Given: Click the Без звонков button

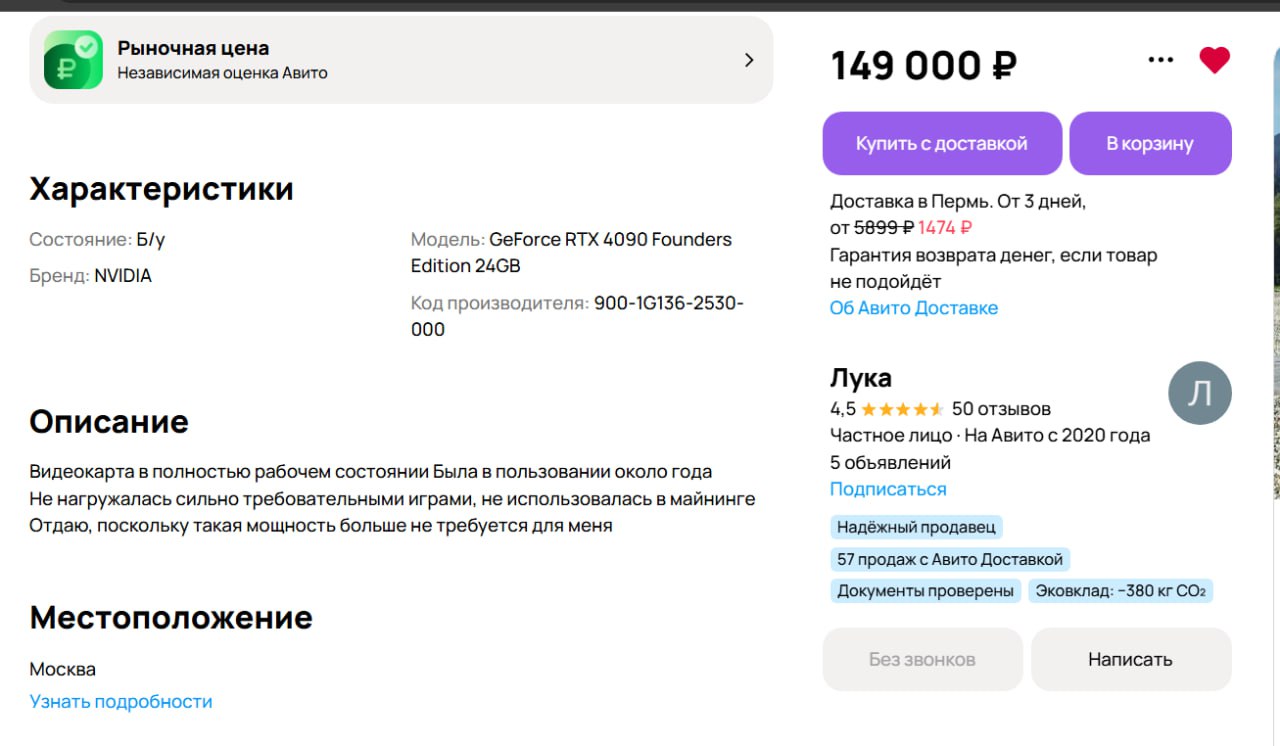Looking at the screenshot, I should 922,659.
